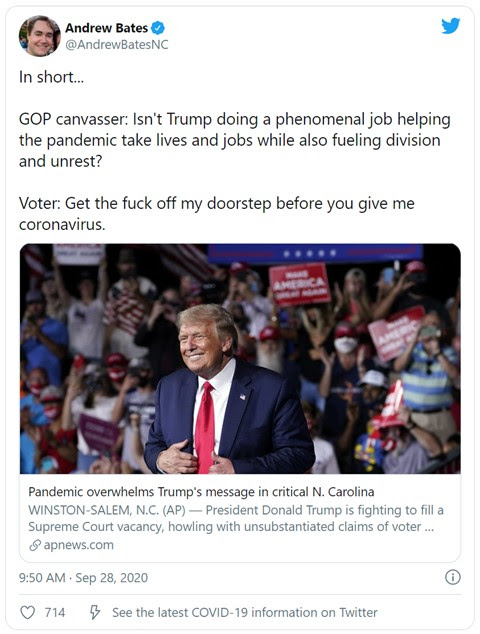The height and width of the screenshot is (634, 480).
Task: Click the 'Voter: Get the' tweet paragraph
Action: [x=217, y=213]
